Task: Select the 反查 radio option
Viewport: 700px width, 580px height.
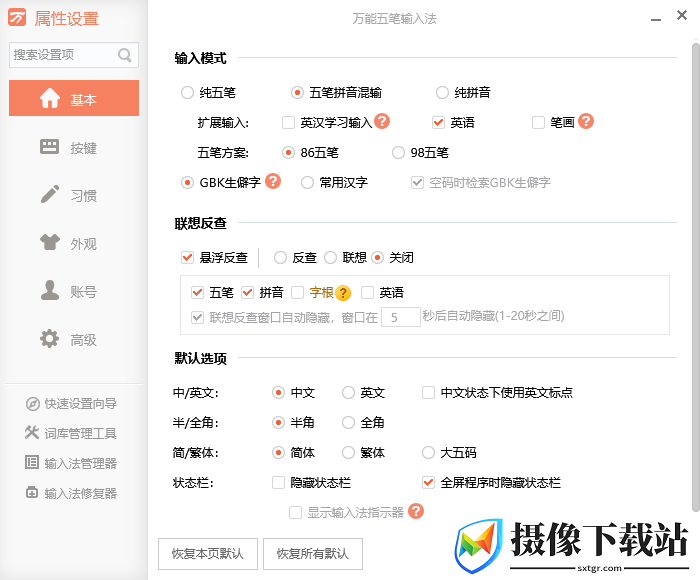Action: (x=280, y=258)
